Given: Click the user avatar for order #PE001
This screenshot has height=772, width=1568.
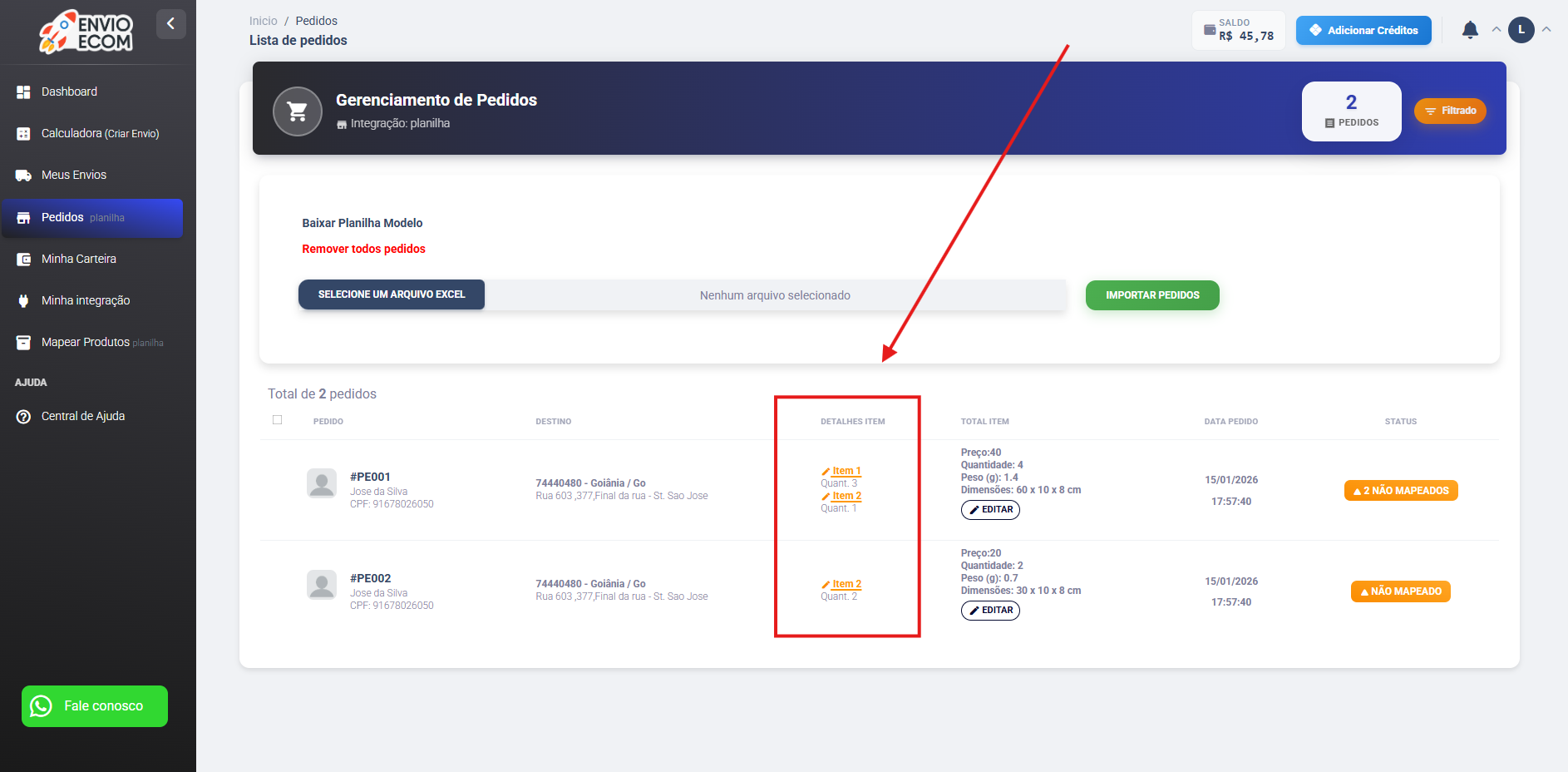Looking at the screenshot, I should (322, 483).
